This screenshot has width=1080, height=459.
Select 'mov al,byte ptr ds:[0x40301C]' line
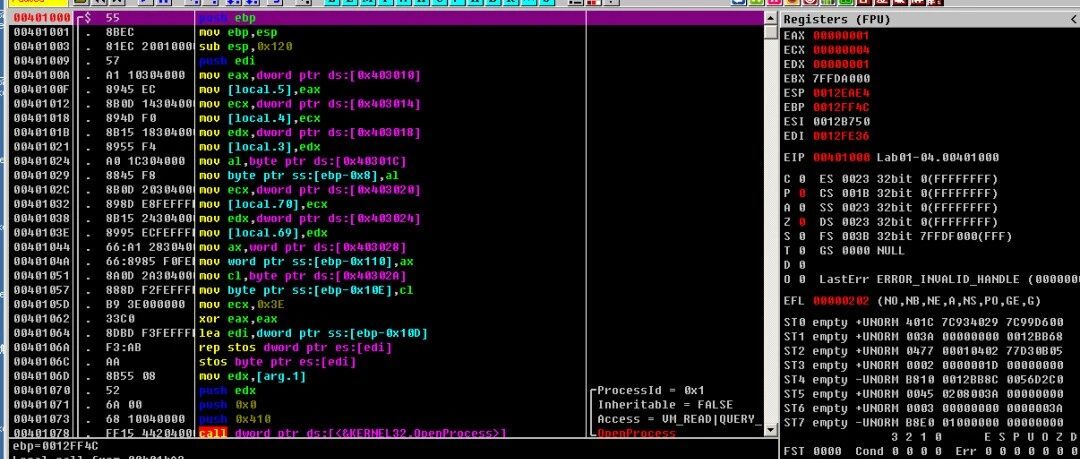coord(302,161)
